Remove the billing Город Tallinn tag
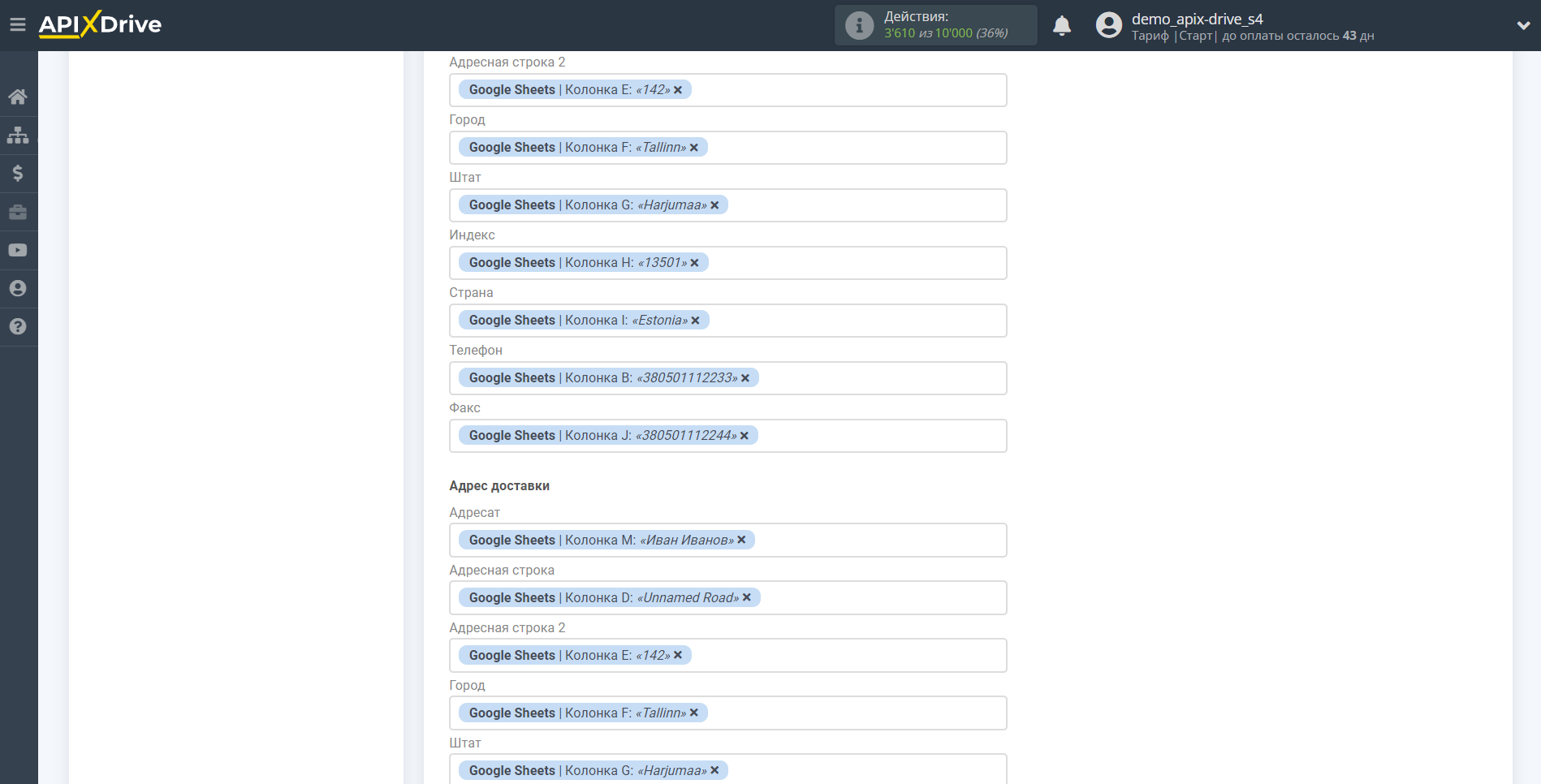The height and width of the screenshot is (784, 1541). [694, 148]
